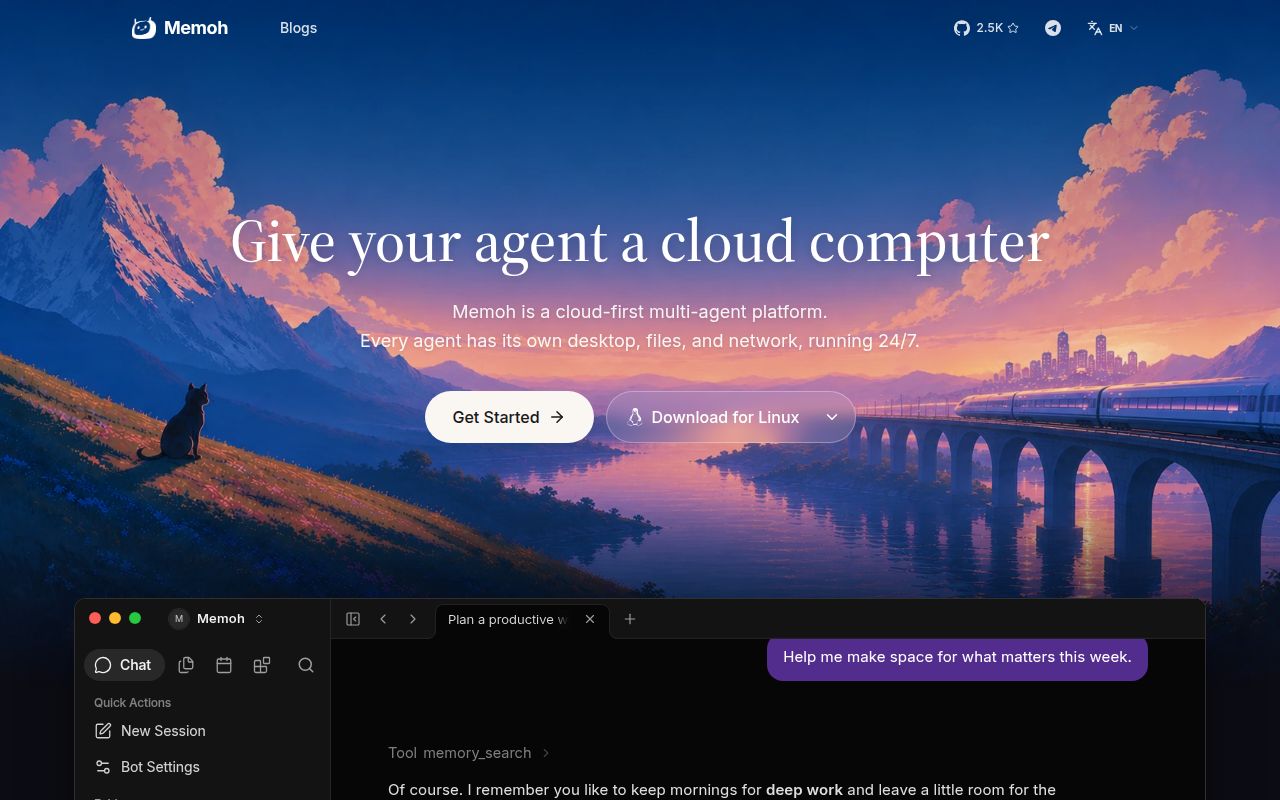This screenshot has width=1280, height=800.
Task: Open the apps grid icon in sidebar
Action: click(x=262, y=665)
